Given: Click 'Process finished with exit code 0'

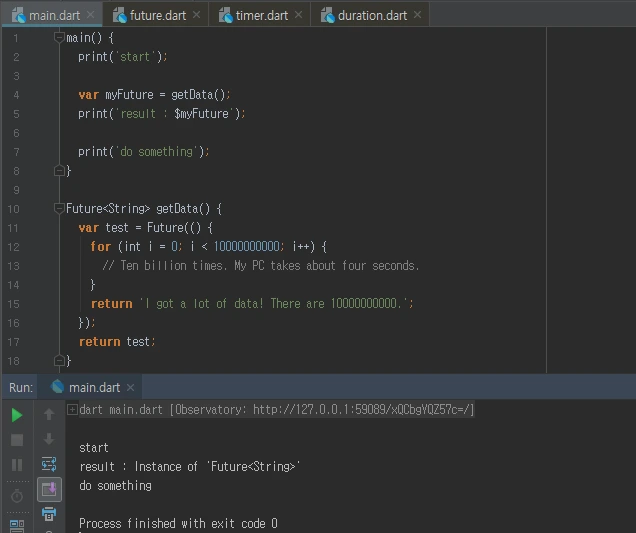Looking at the screenshot, I should 178,523.
